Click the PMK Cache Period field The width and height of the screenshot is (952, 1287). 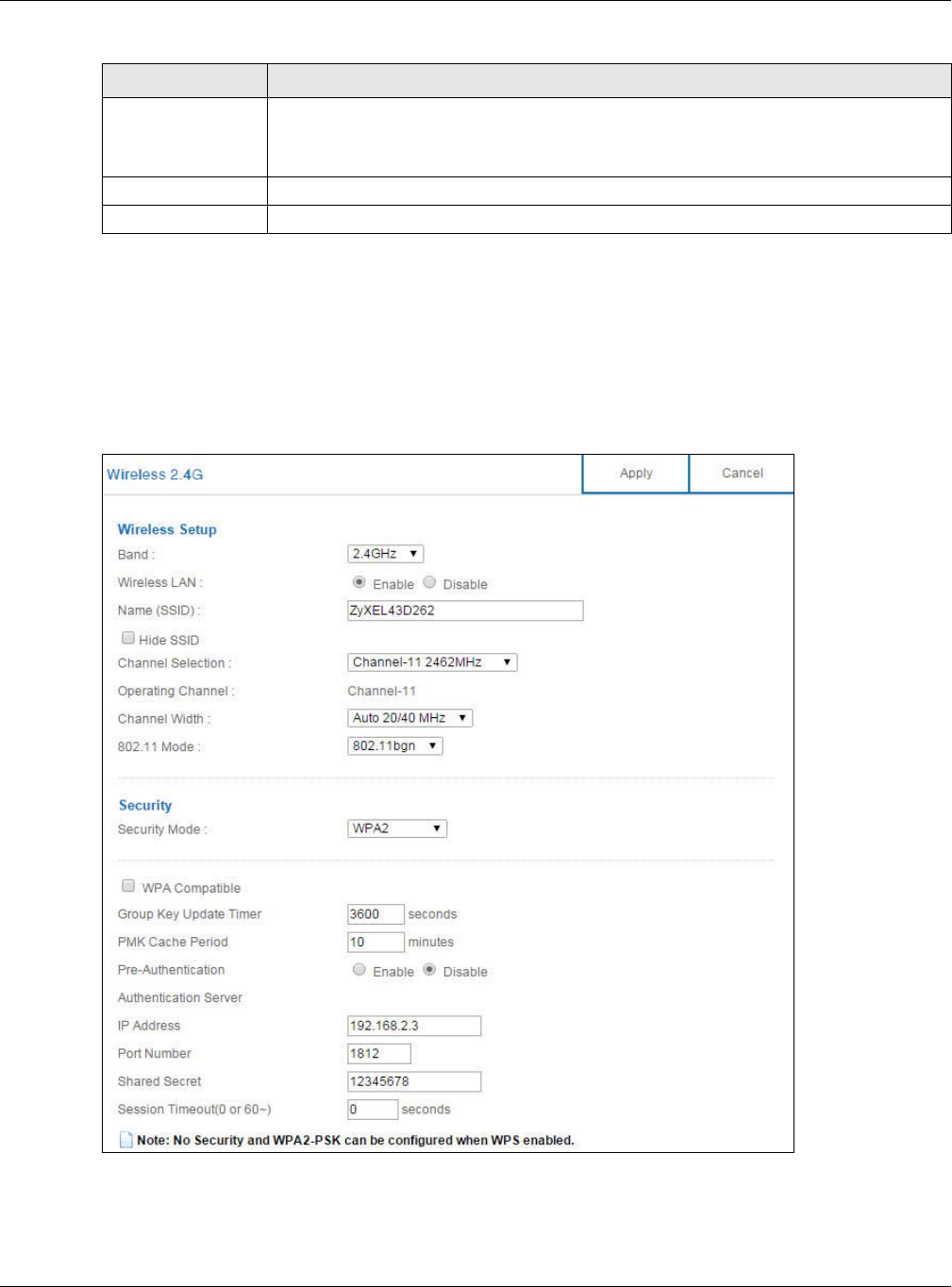pyautogui.click(x=376, y=942)
